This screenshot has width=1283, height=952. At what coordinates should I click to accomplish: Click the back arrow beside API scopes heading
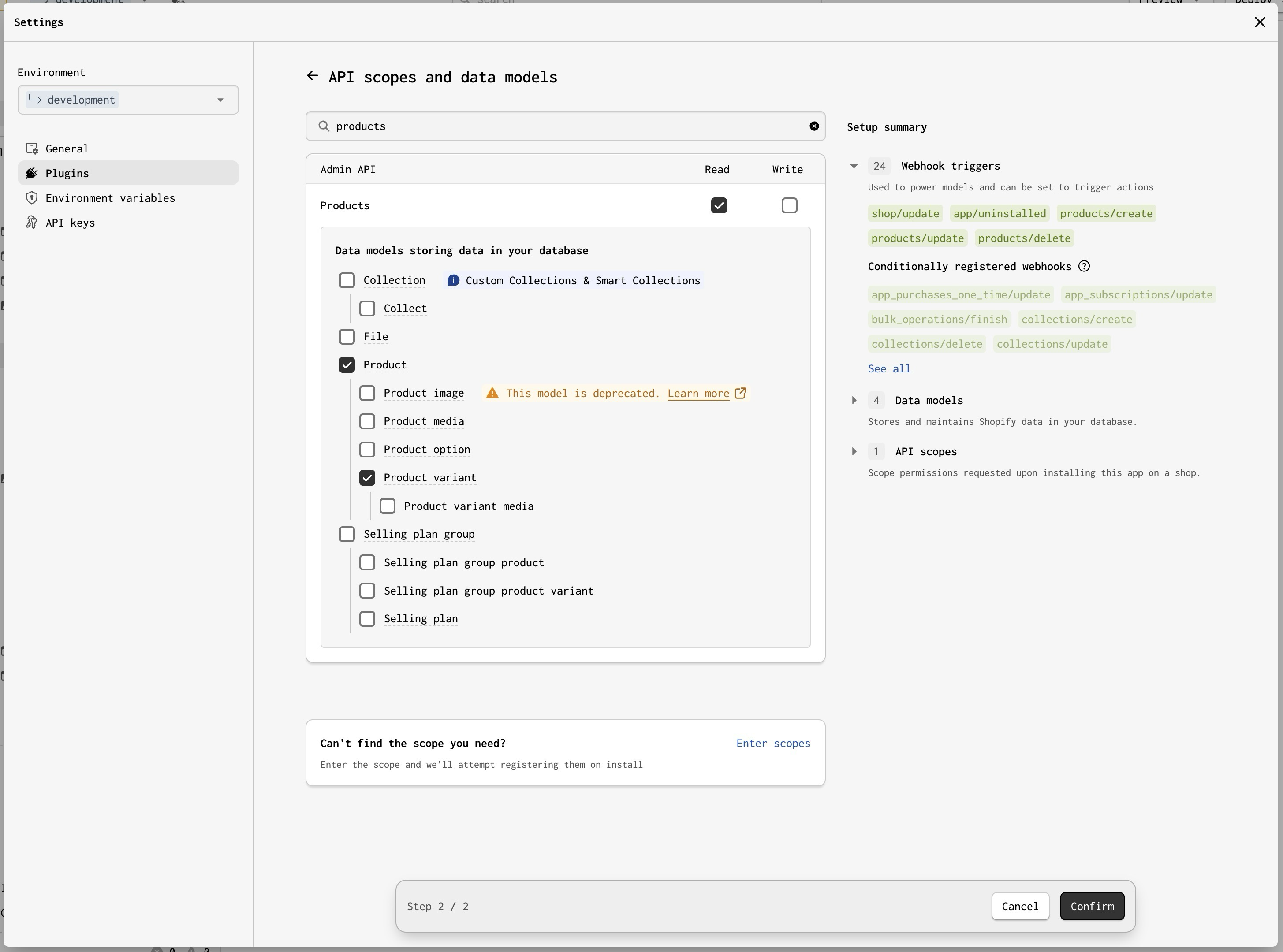click(x=313, y=76)
